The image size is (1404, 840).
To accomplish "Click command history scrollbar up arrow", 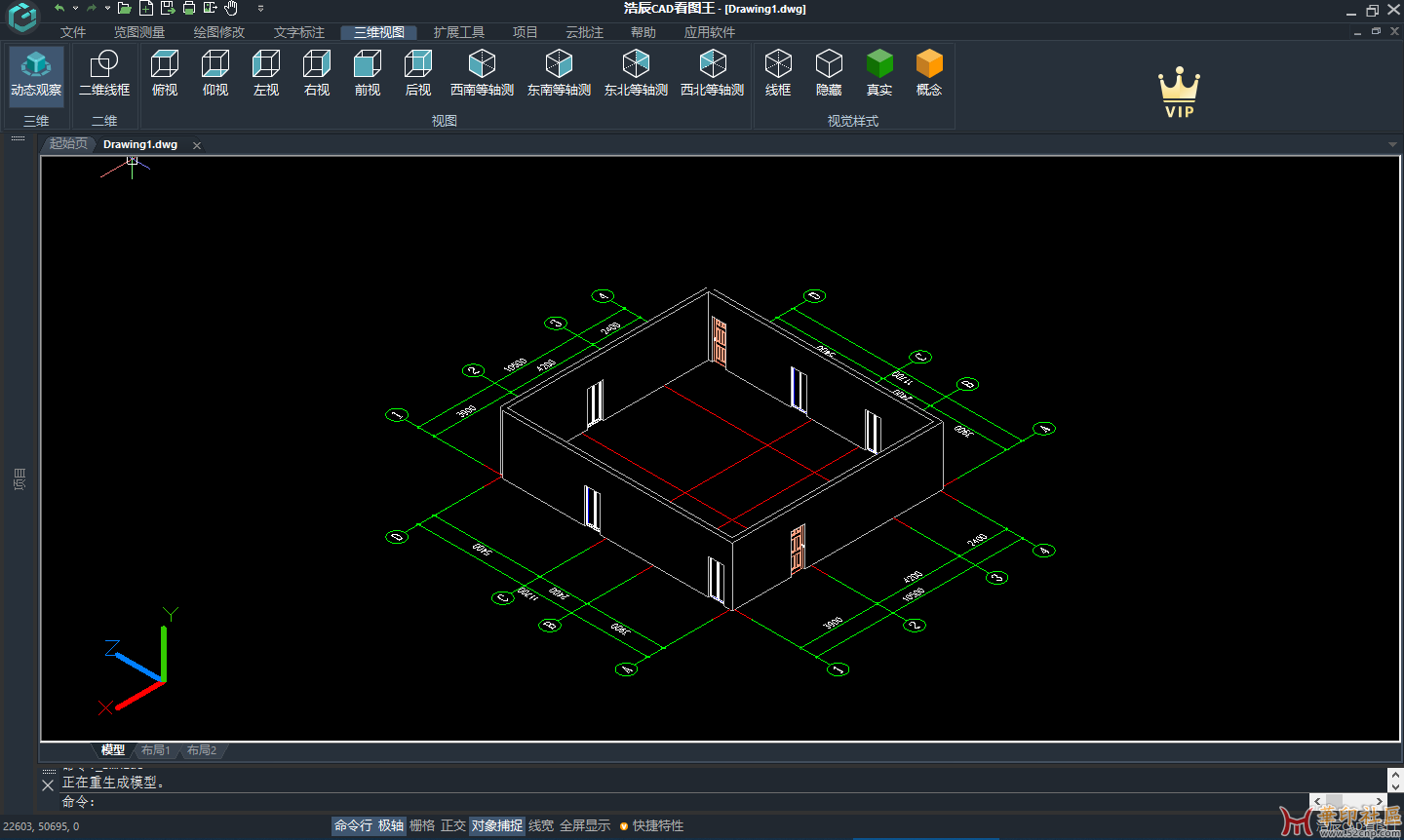I will tap(1395, 774).
